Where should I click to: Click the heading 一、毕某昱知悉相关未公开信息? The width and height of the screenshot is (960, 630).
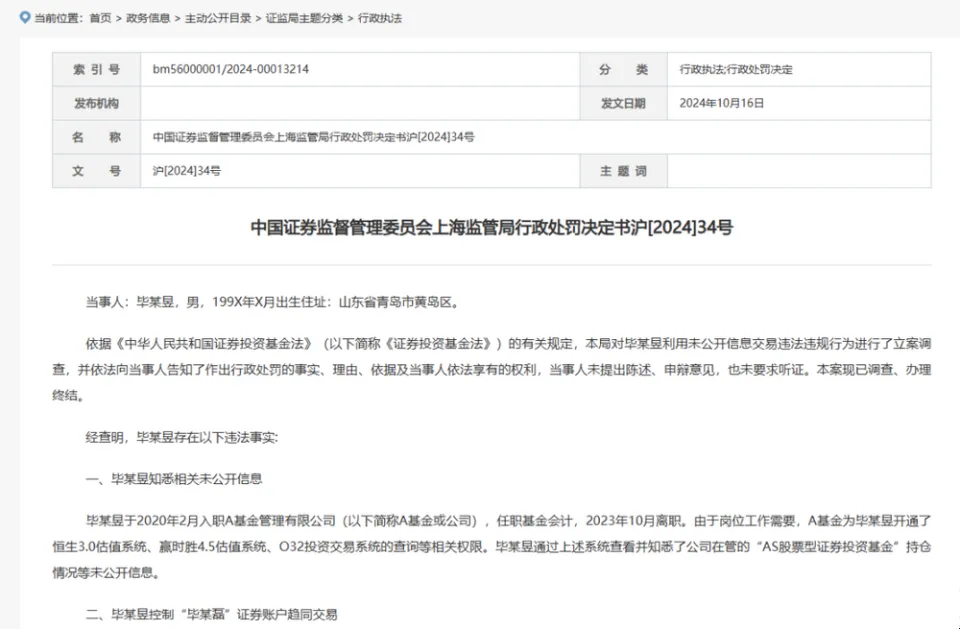pos(174,479)
